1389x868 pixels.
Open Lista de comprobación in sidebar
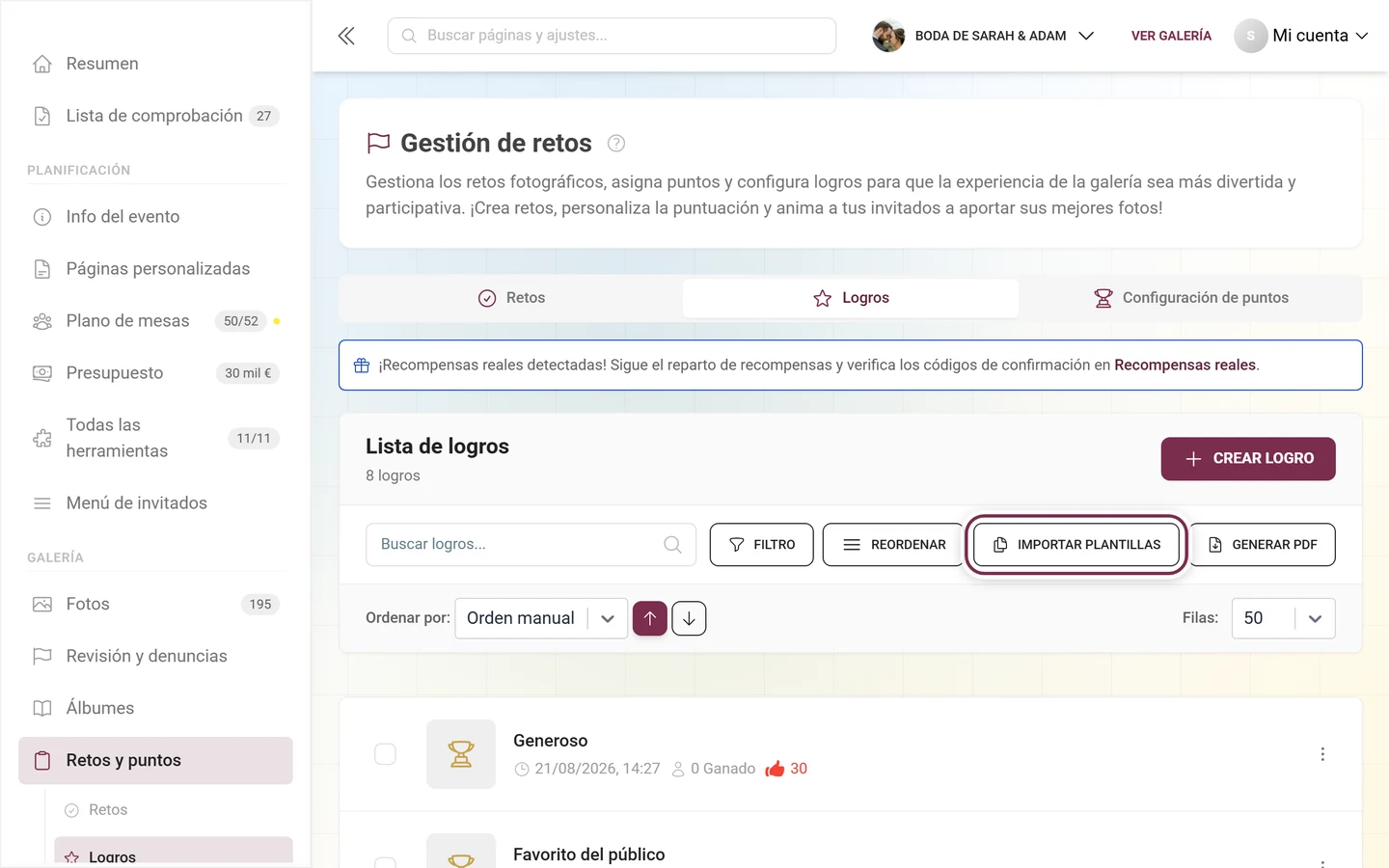155,116
